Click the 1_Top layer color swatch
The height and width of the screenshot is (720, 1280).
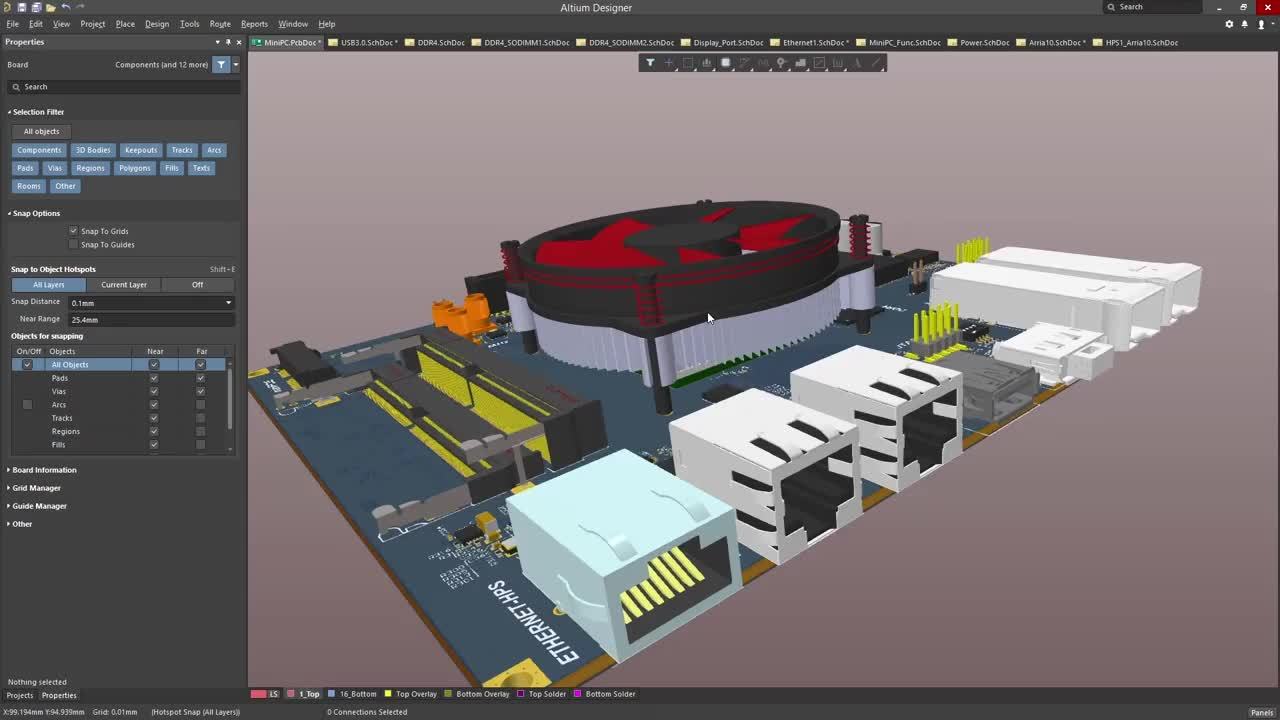tap(292, 694)
